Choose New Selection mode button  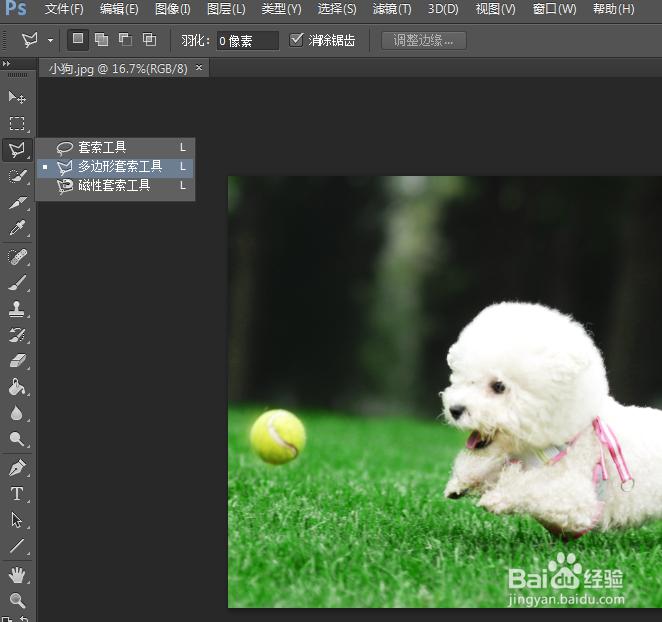(78, 40)
